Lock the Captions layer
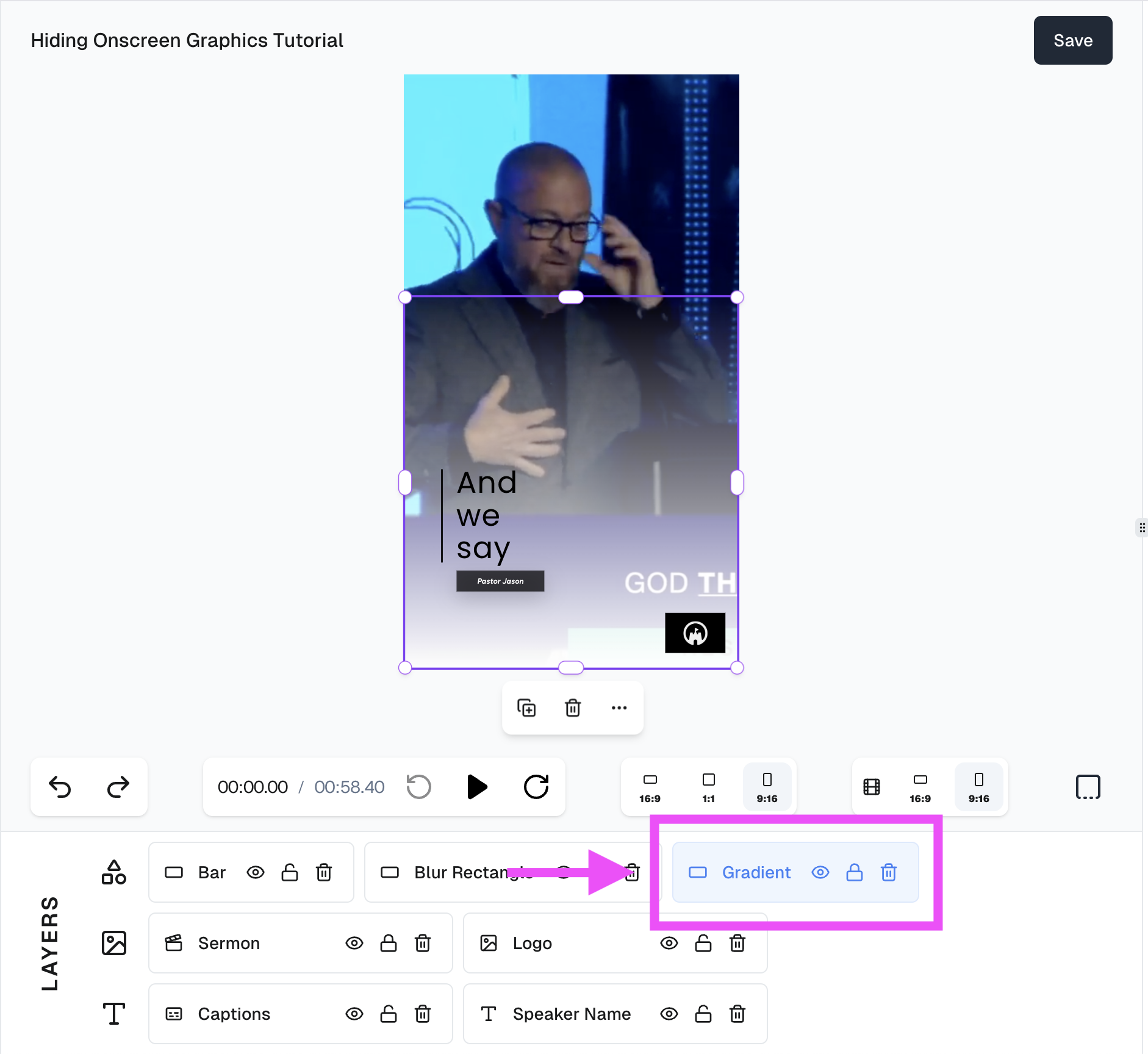The image size is (1148, 1054). point(389,1014)
